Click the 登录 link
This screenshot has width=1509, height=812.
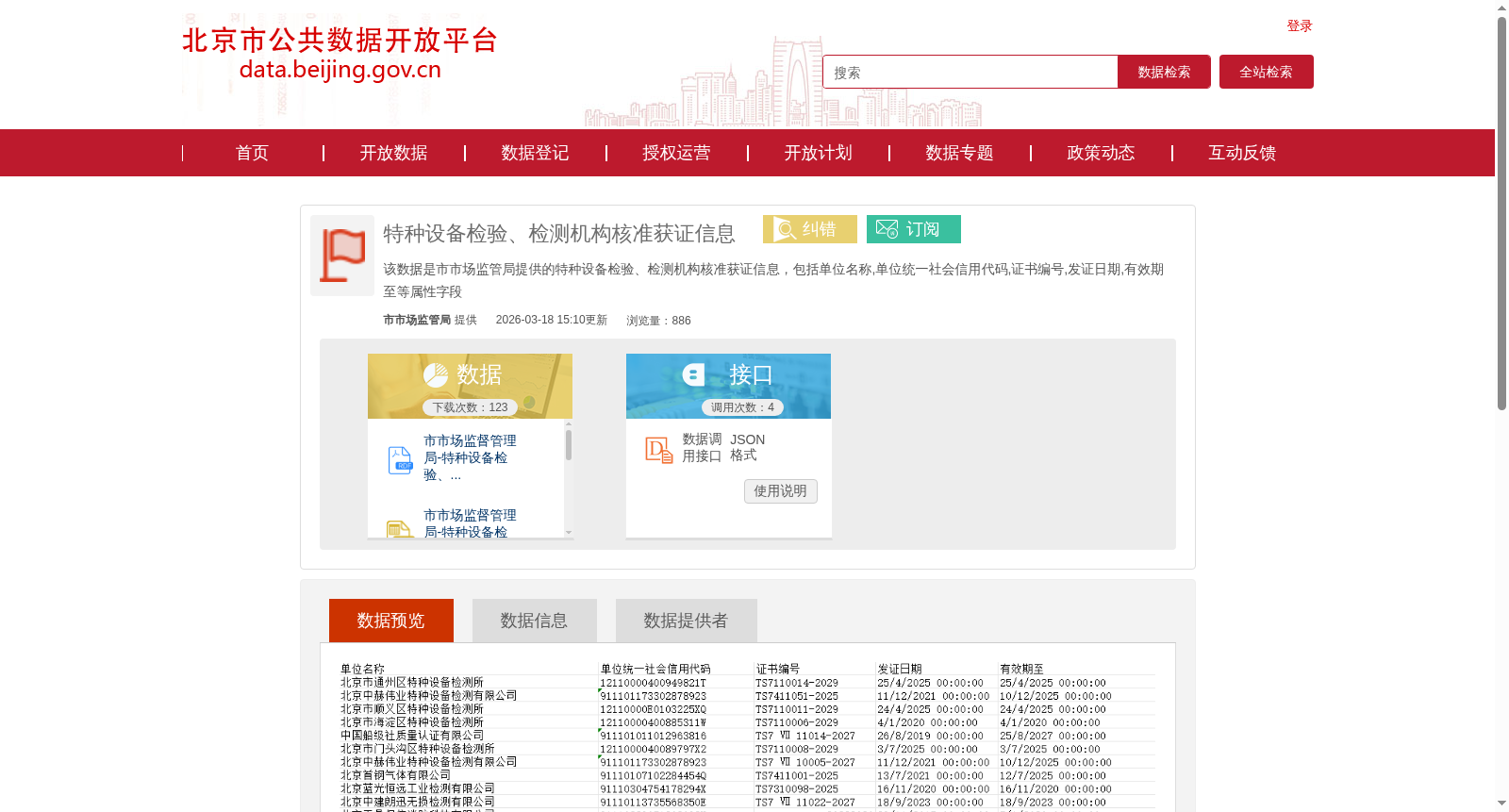click(x=1300, y=25)
